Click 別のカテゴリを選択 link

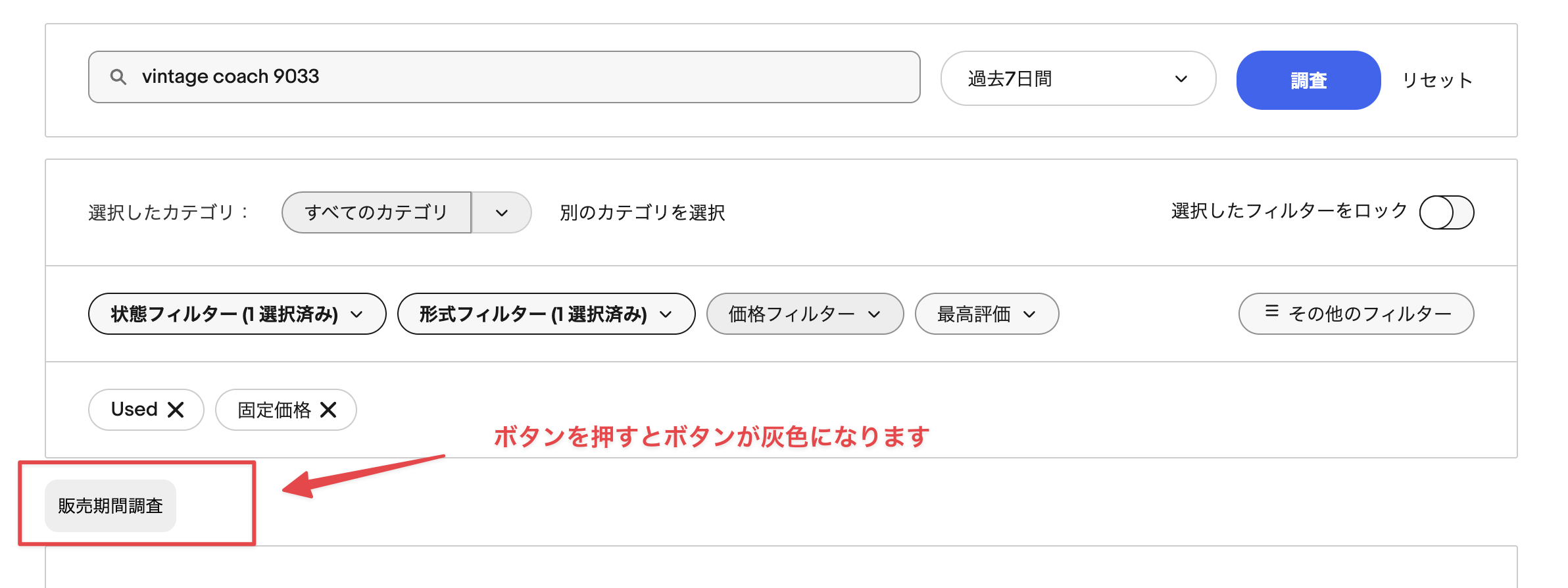point(643,212)
